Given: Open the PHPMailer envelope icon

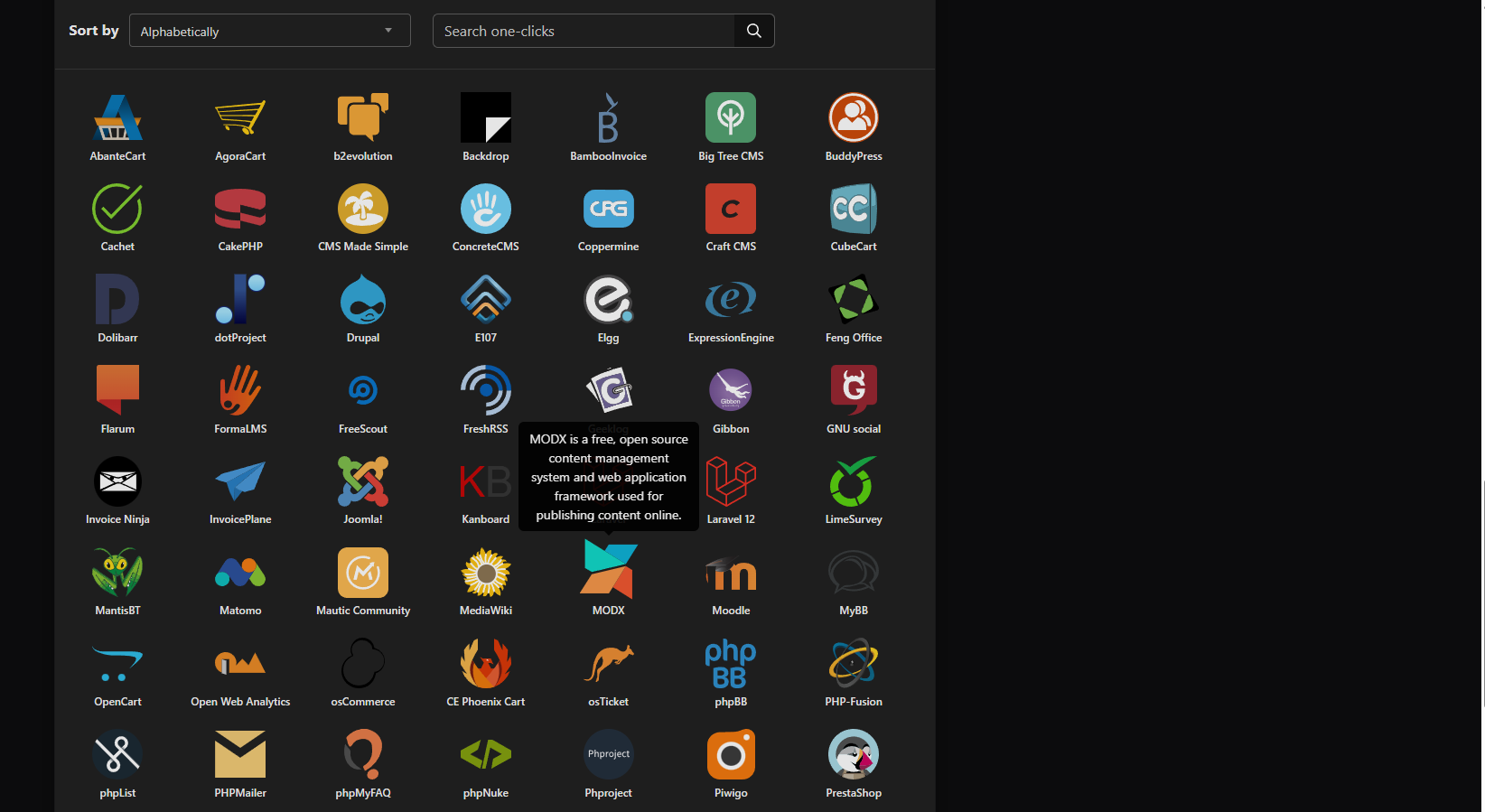Looking at the screenshot, I should point(240,754).
